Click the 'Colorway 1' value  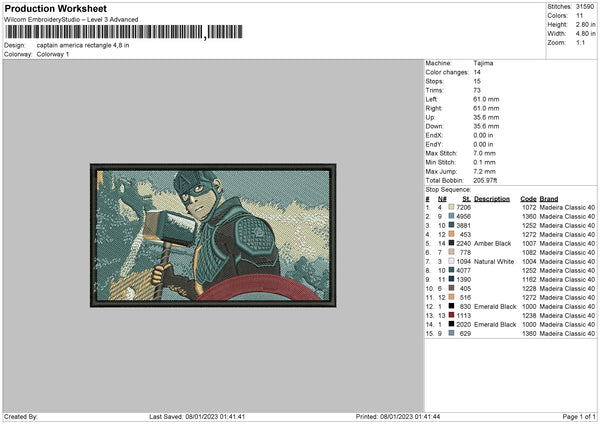point(53,54)
